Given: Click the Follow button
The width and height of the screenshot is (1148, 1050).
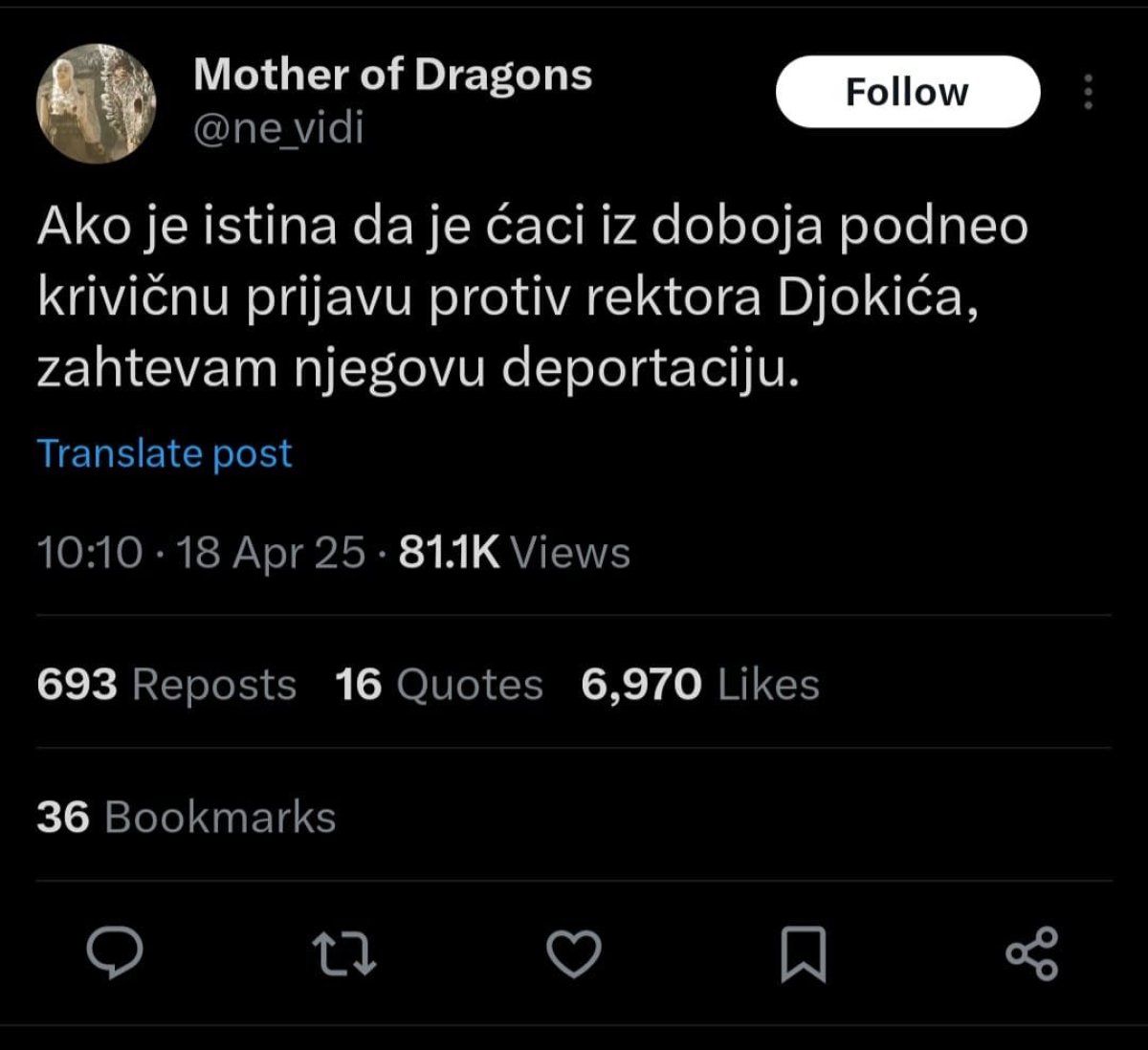Looking at the screenshot, I should click(907, 92).
